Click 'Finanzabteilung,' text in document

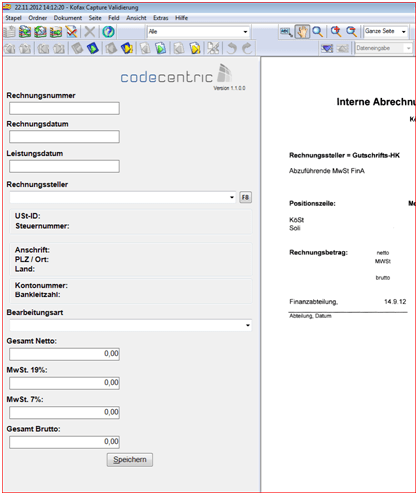[x=313, y=302]
